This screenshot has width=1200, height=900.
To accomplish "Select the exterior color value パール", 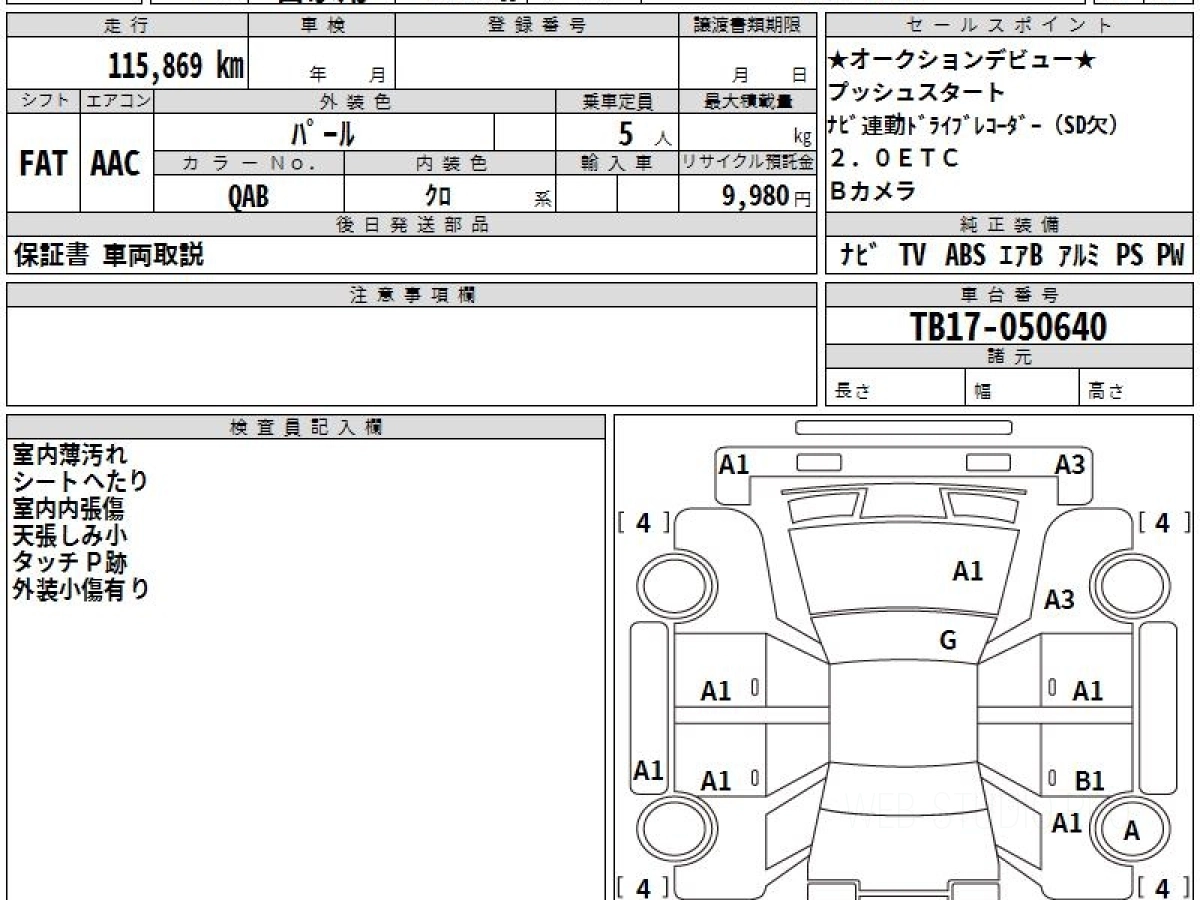I will point(323,132).
